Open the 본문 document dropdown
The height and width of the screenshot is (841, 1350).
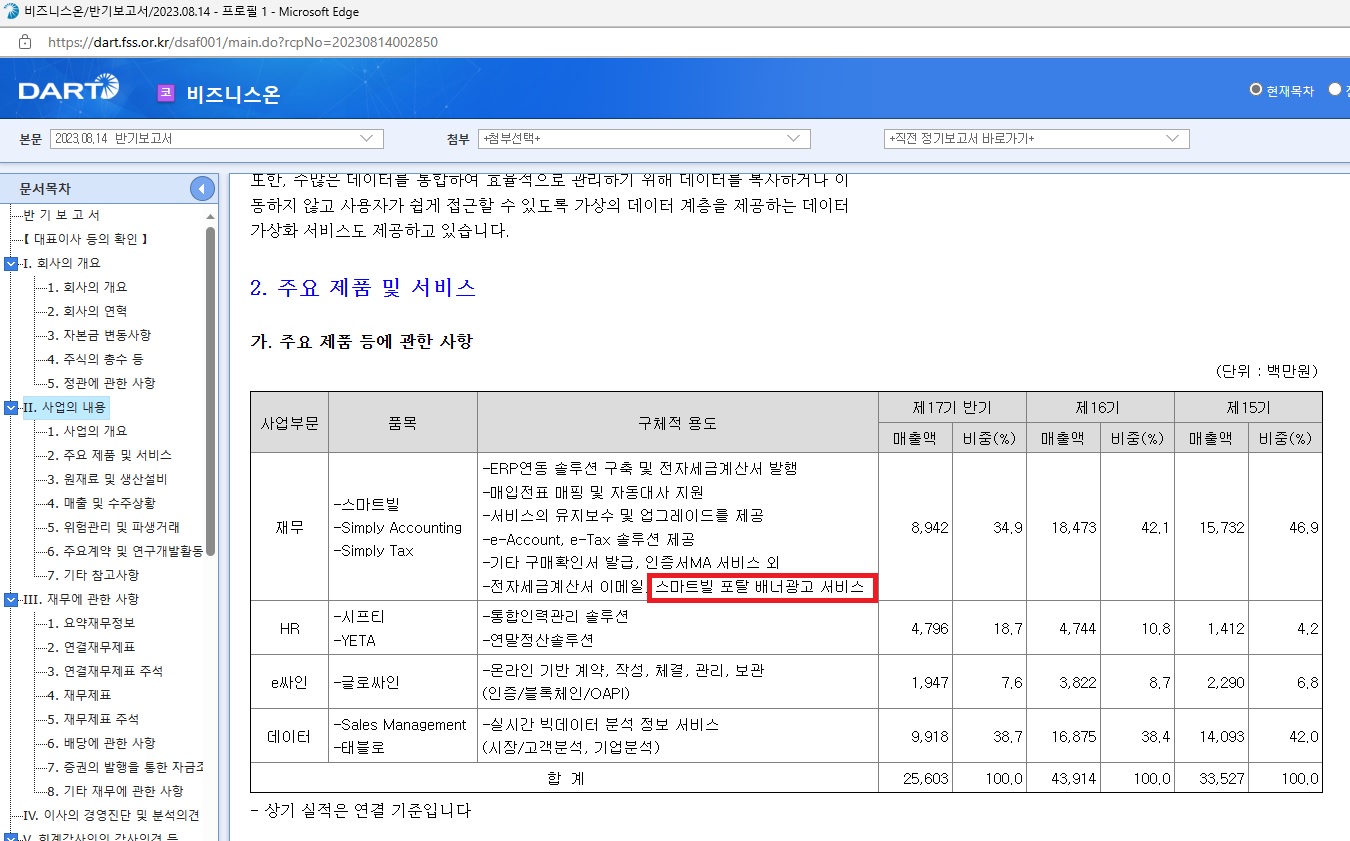[x=217, y=139]
